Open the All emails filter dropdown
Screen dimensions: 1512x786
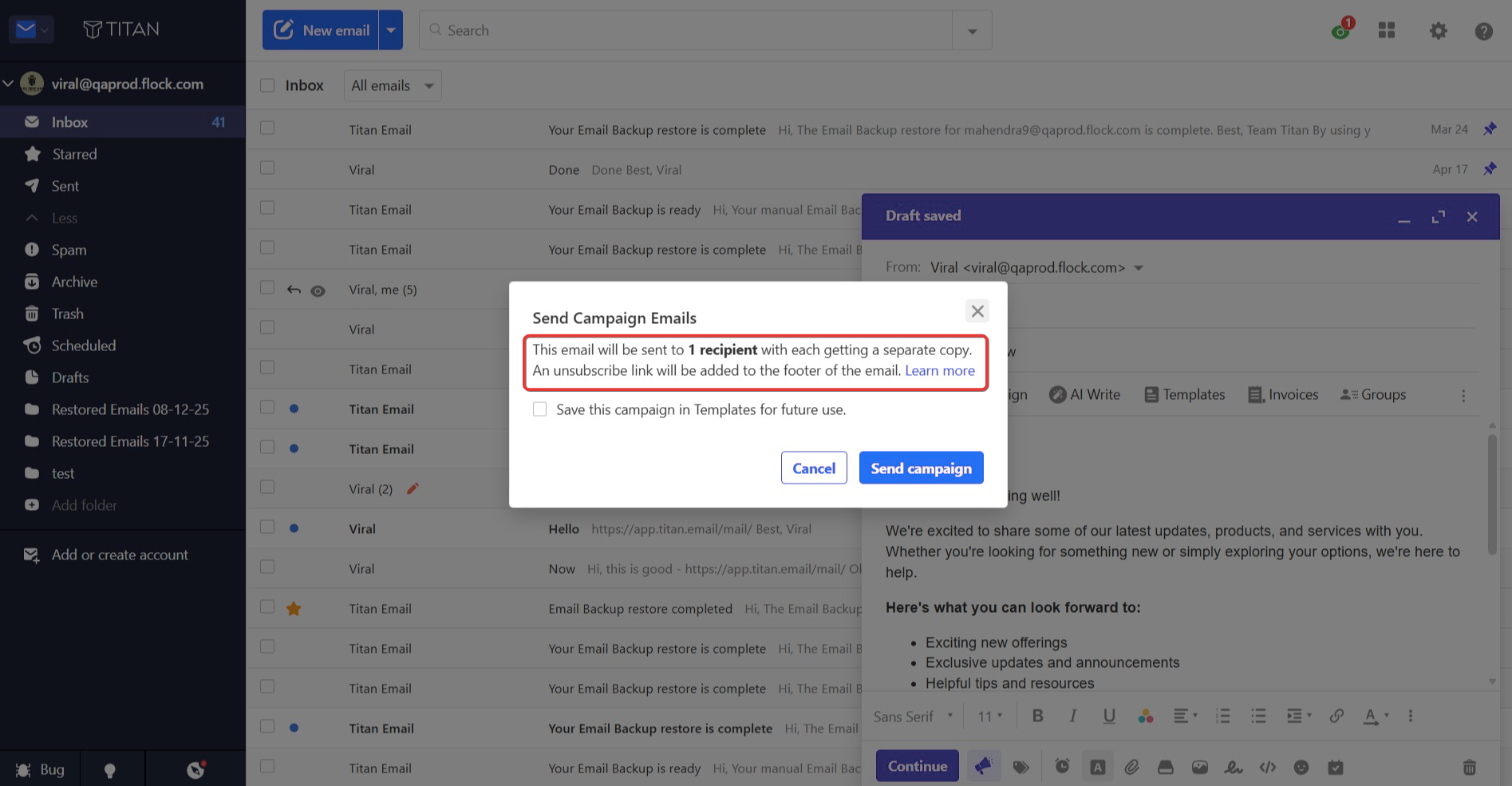pyautogui.click(x=393, y=85)
